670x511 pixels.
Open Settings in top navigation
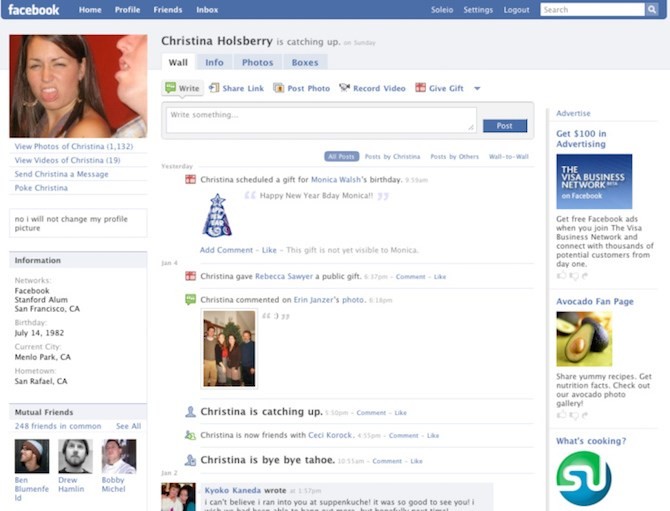(478, 9)
